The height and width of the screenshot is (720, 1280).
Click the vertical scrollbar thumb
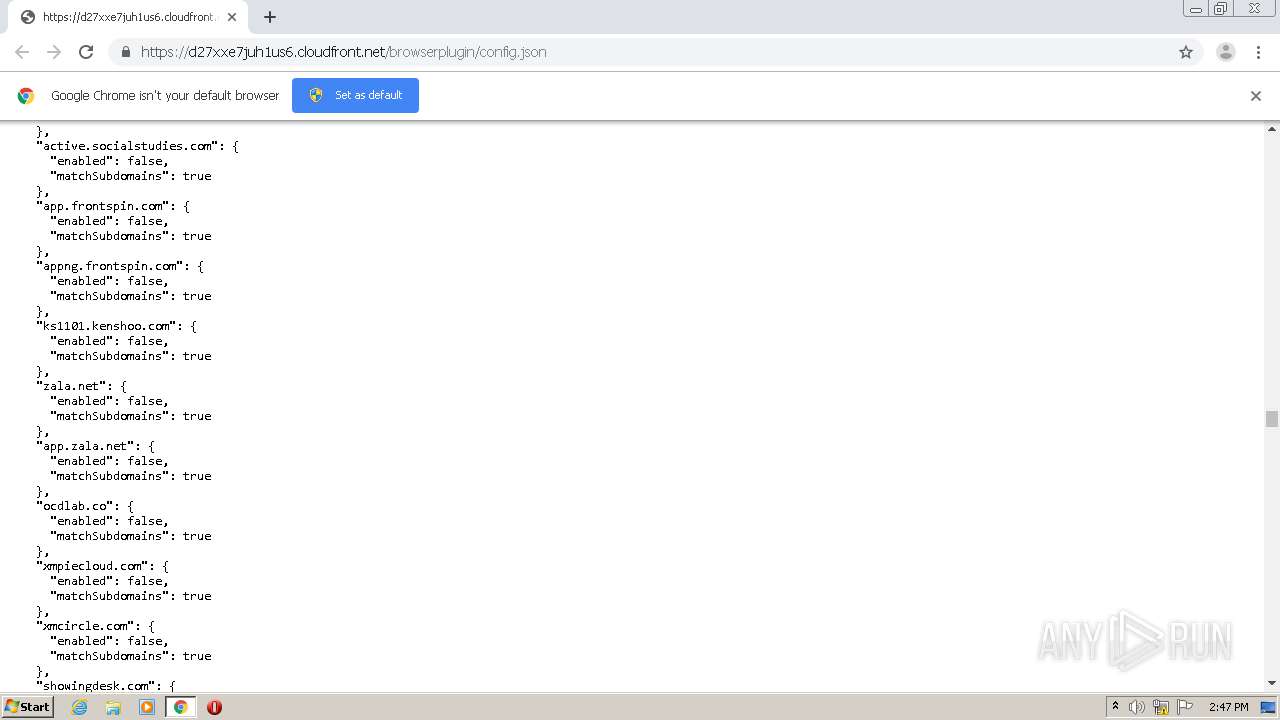1272,419
